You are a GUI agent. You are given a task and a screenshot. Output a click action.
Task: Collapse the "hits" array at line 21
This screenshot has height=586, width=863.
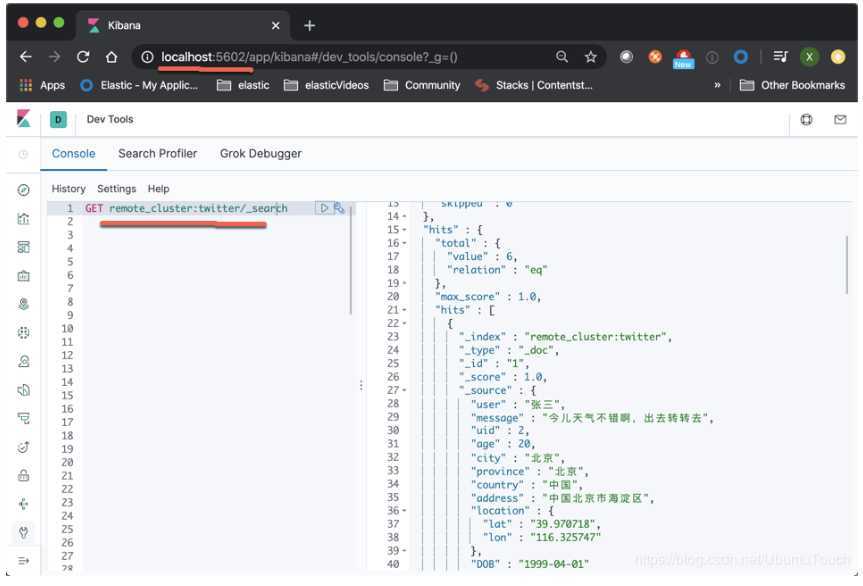[x=405, y=310]
